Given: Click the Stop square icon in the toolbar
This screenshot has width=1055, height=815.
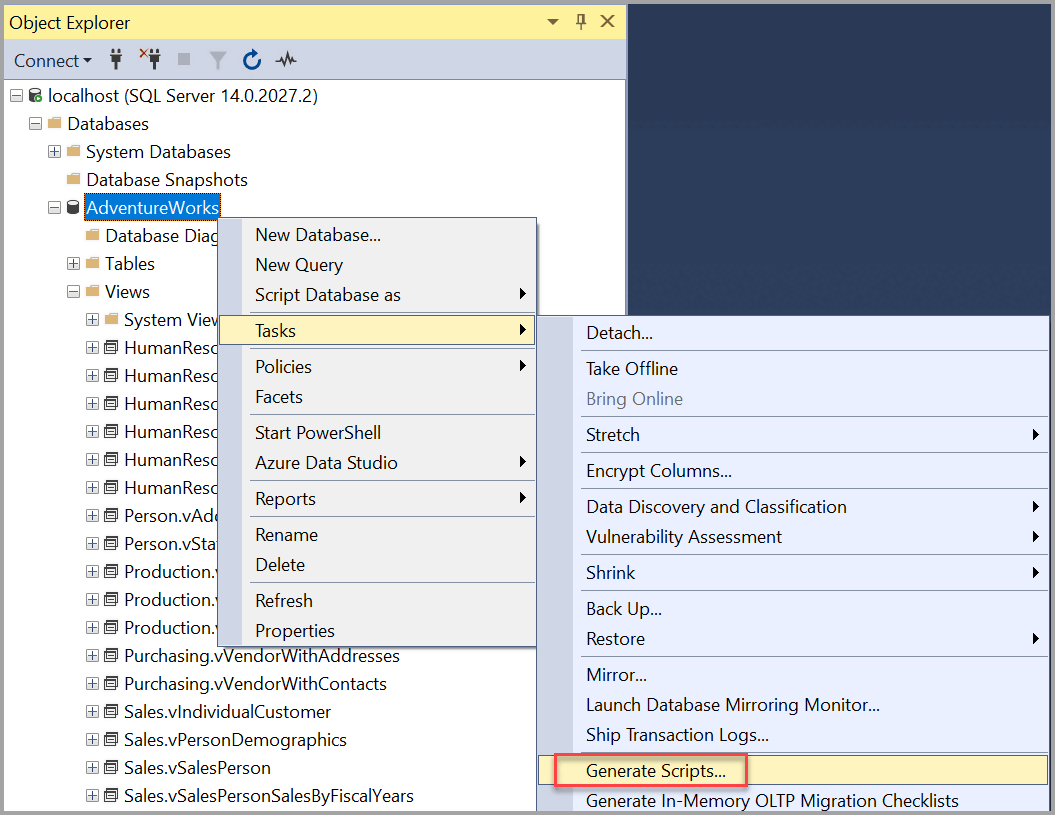Looking at the screenshot, I should pyautogui.click(x=184, y=60).
